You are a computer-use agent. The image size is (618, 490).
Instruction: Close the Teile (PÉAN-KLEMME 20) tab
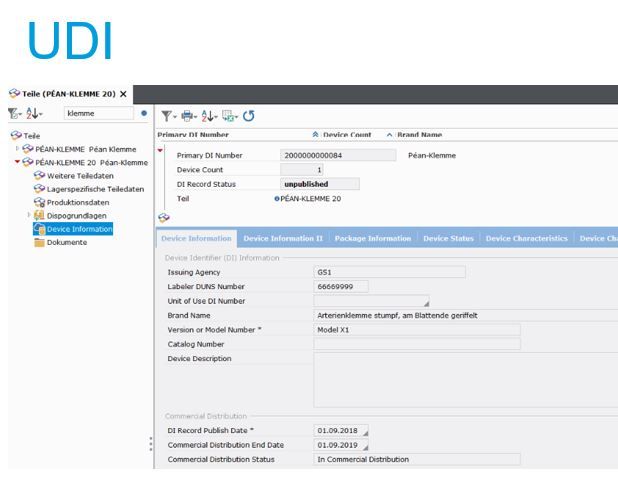click(x=123, y=94)
